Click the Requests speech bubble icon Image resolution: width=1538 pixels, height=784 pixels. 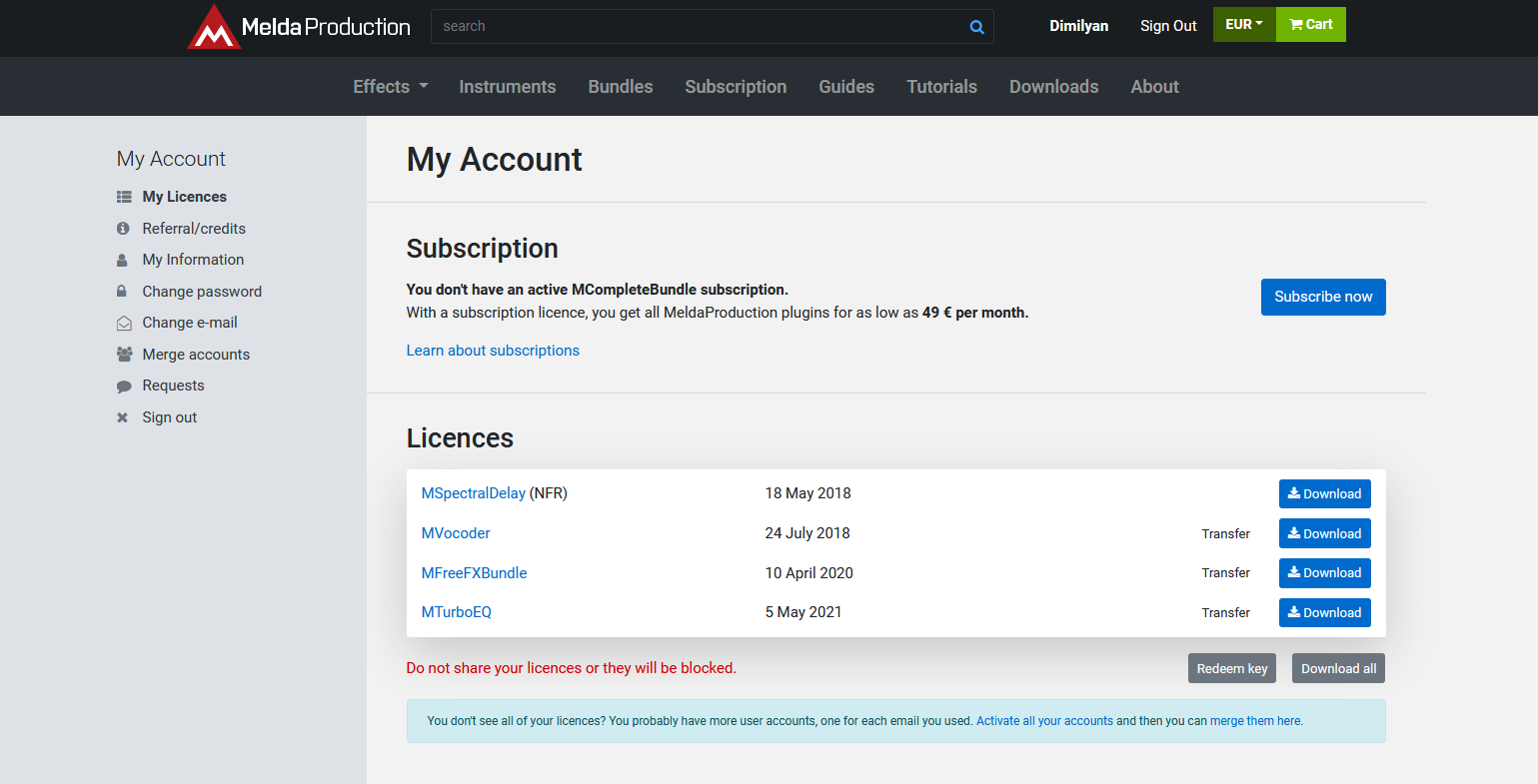pyautogui.click(x=124, y=387)
